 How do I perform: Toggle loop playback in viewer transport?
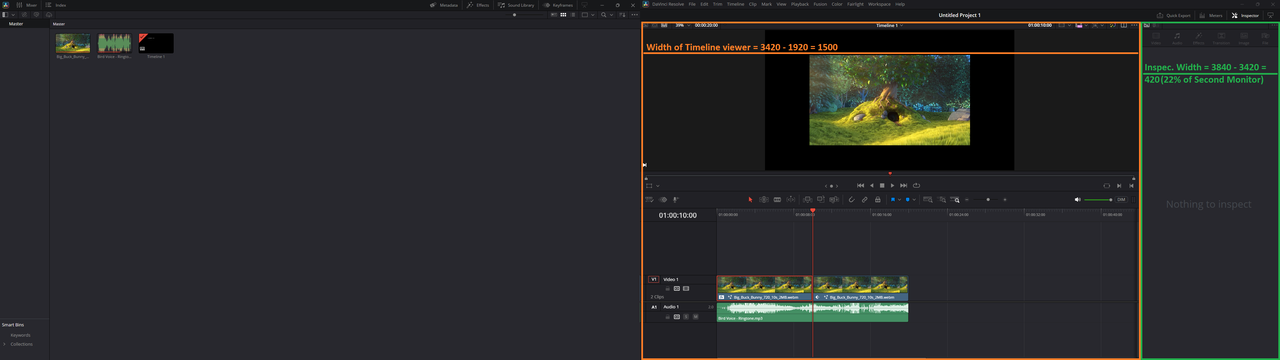[916, 185]
